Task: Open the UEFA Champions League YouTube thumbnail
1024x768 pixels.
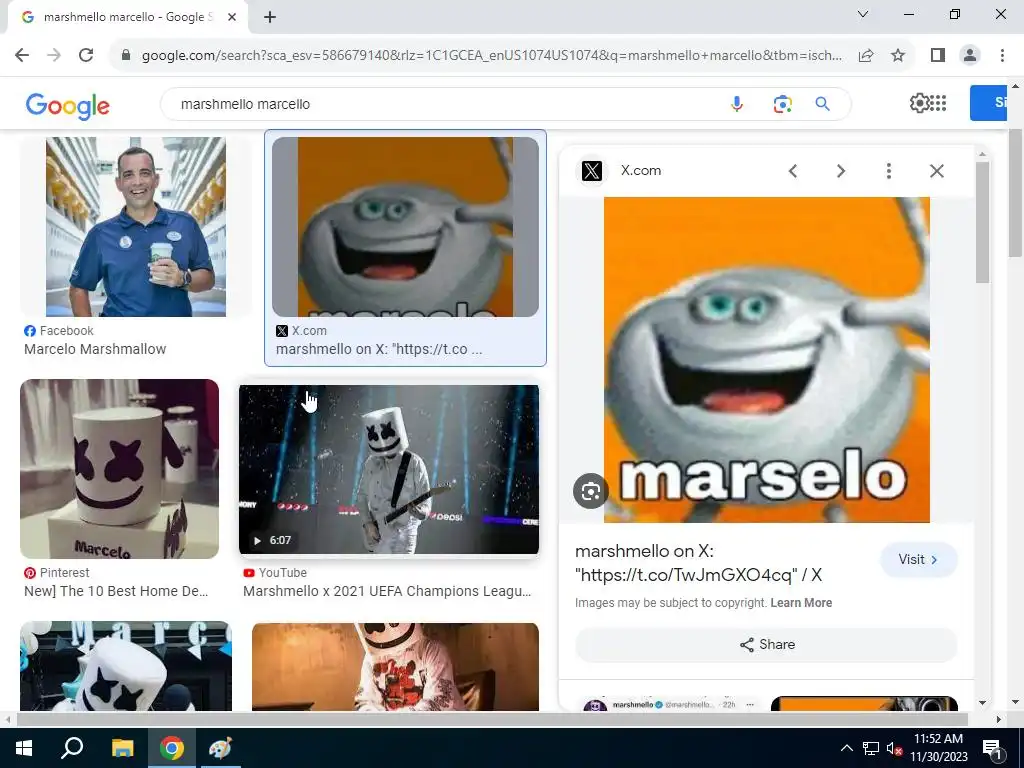Action: point(389,470)
